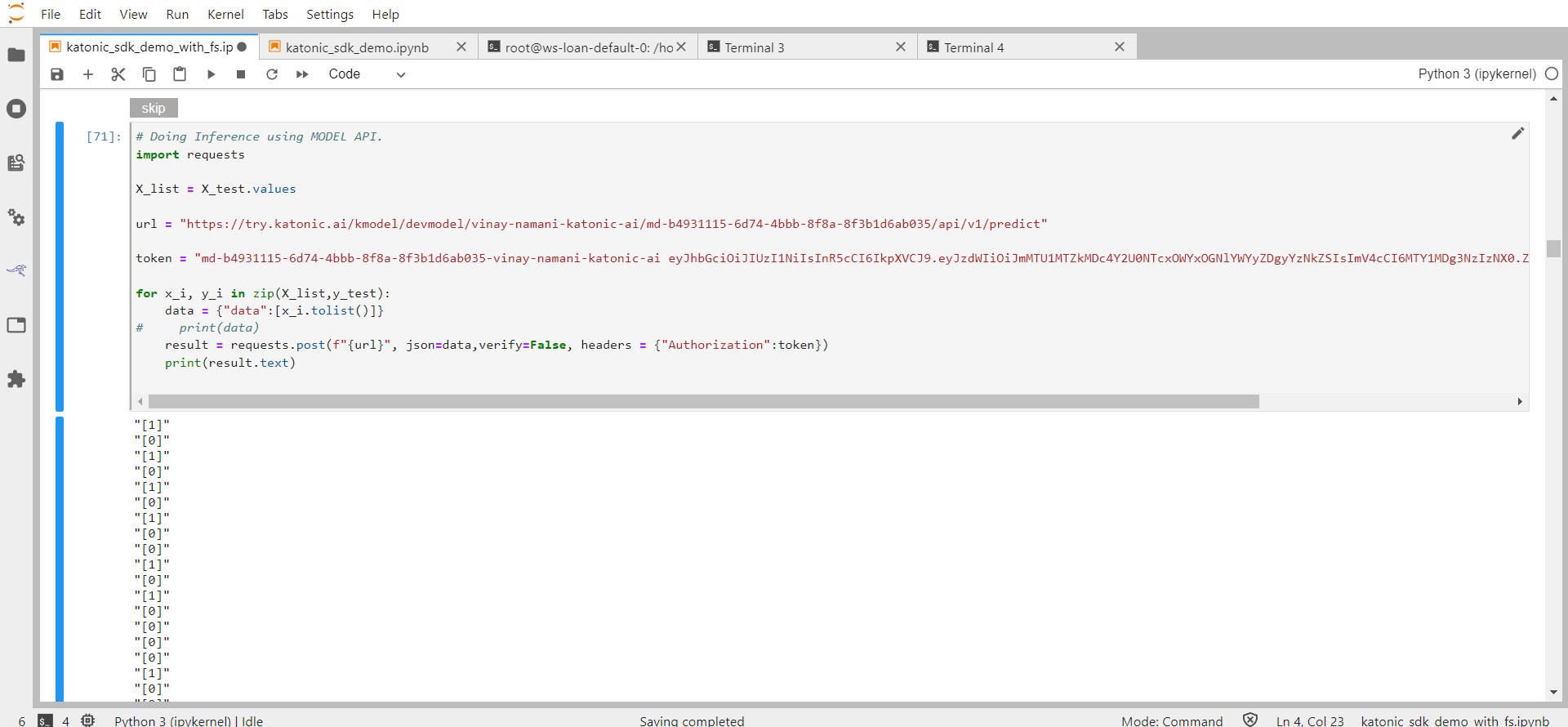Switch to katonic_sdk_demo_with_fs notebook tab
Viewport: 1568px width, 727px height.
click(149, 47)
